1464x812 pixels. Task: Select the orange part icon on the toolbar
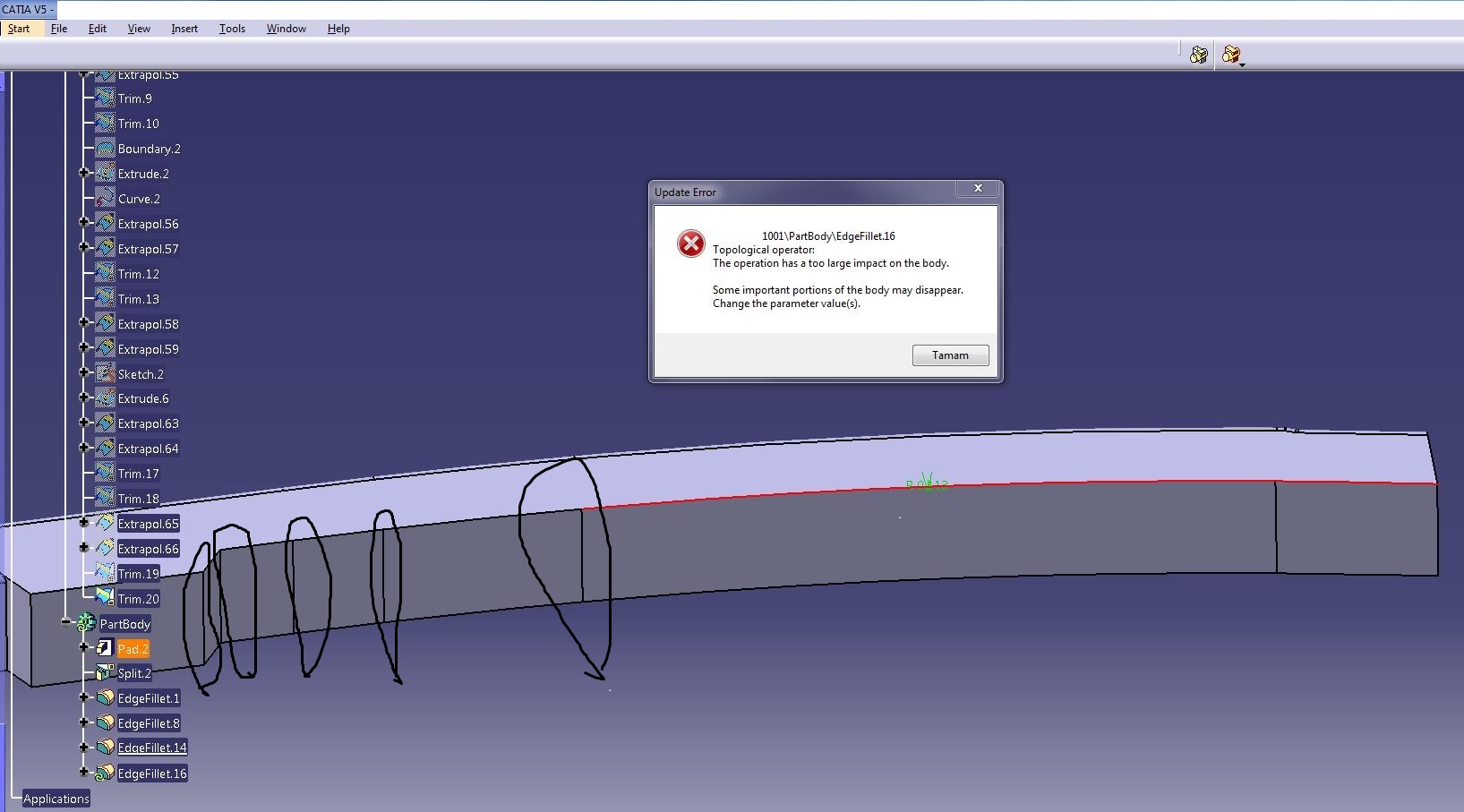pyautogui.click(x=1233, y=55)
